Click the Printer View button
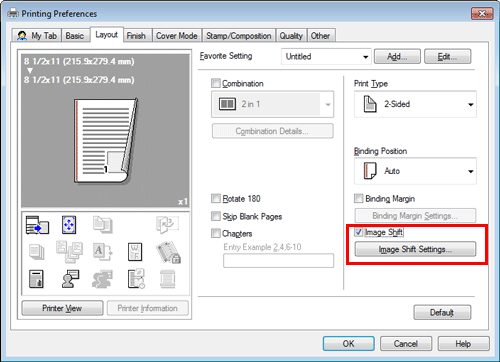 pos(62,308)
